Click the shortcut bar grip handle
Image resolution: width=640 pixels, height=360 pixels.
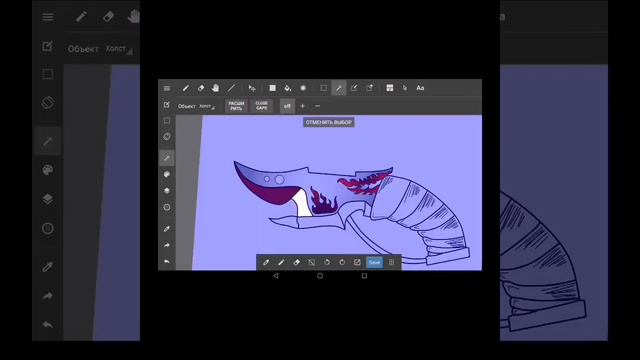point(391,262)
